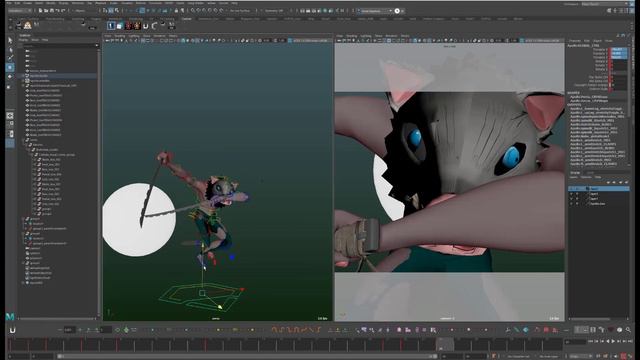Open the Outliner Display menu
Screen dimensions: 640x360
pyautogui.click(x=23, y=40)
